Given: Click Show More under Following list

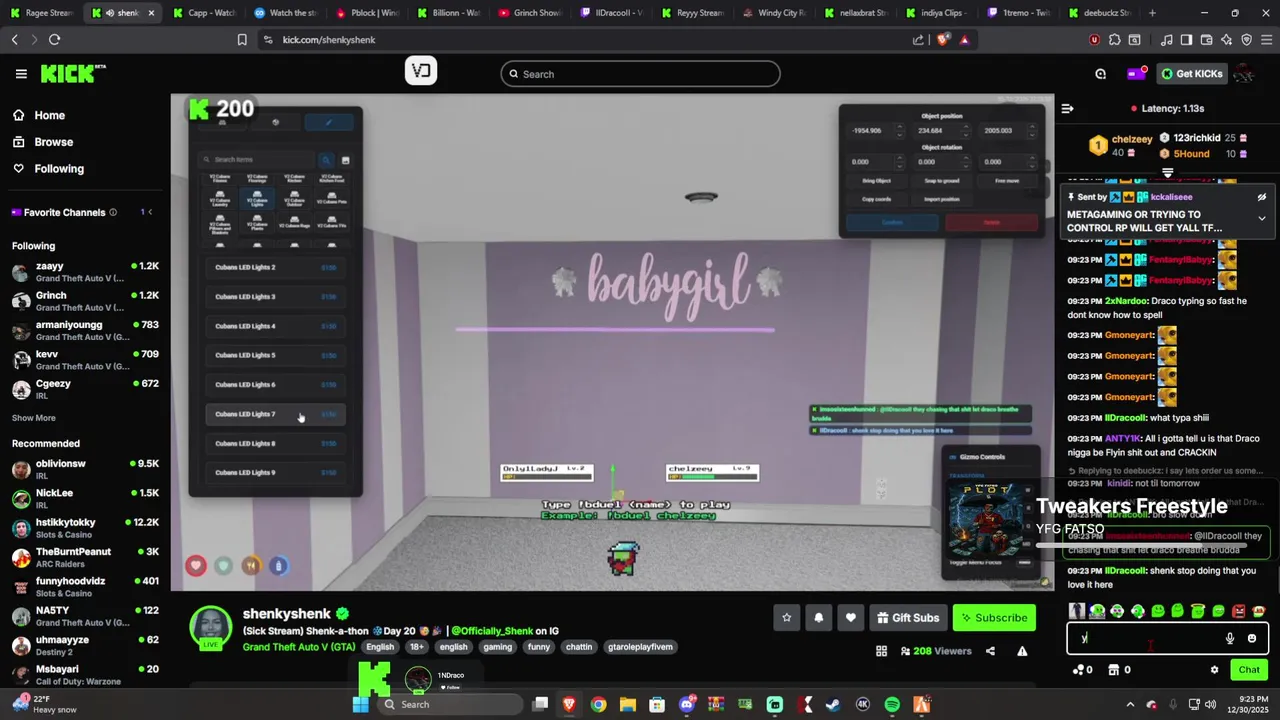Looking at the screenshot, I should (x=34, y=418).
